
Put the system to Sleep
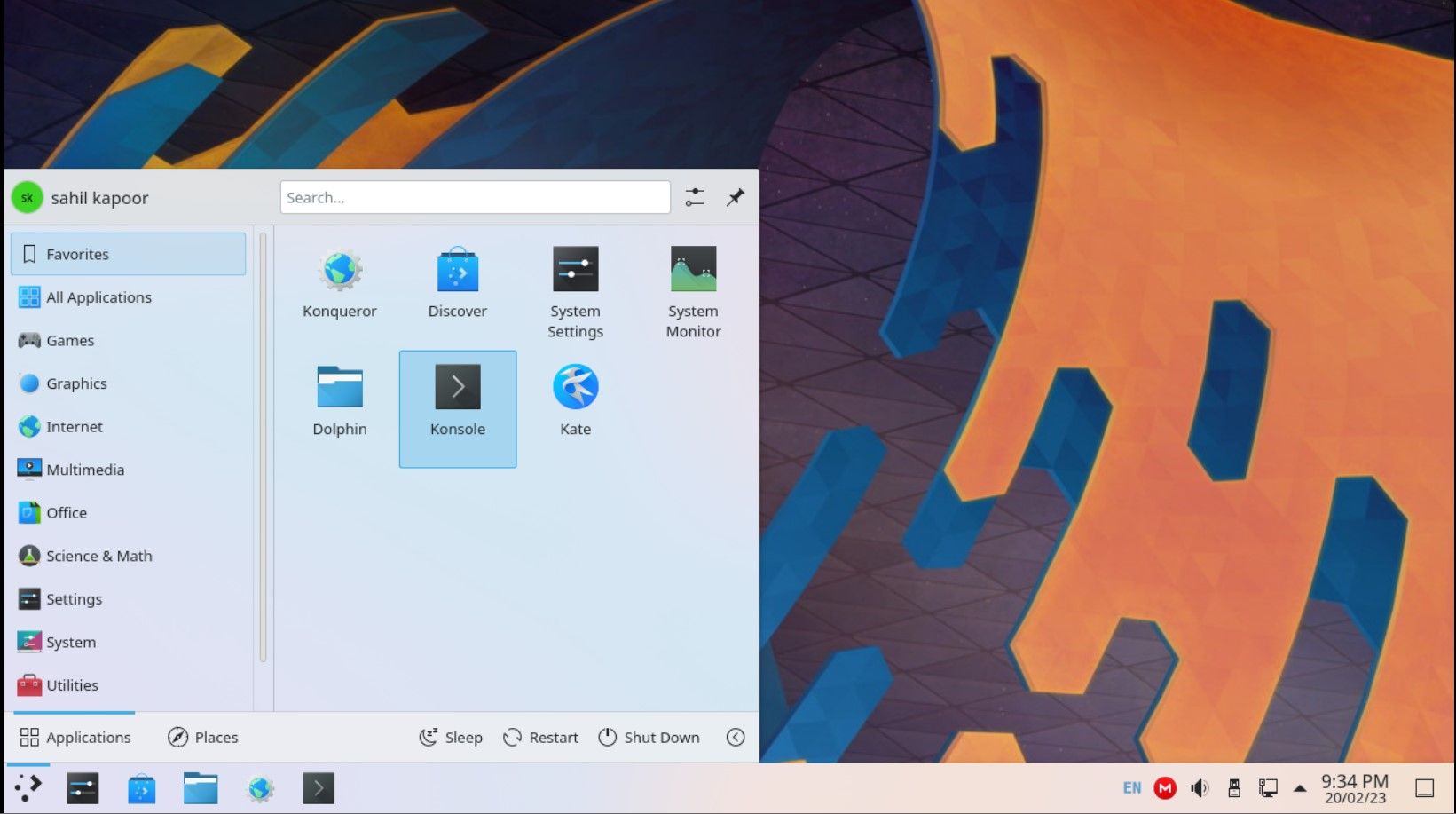pyautogui.click(x=450, y=737)
